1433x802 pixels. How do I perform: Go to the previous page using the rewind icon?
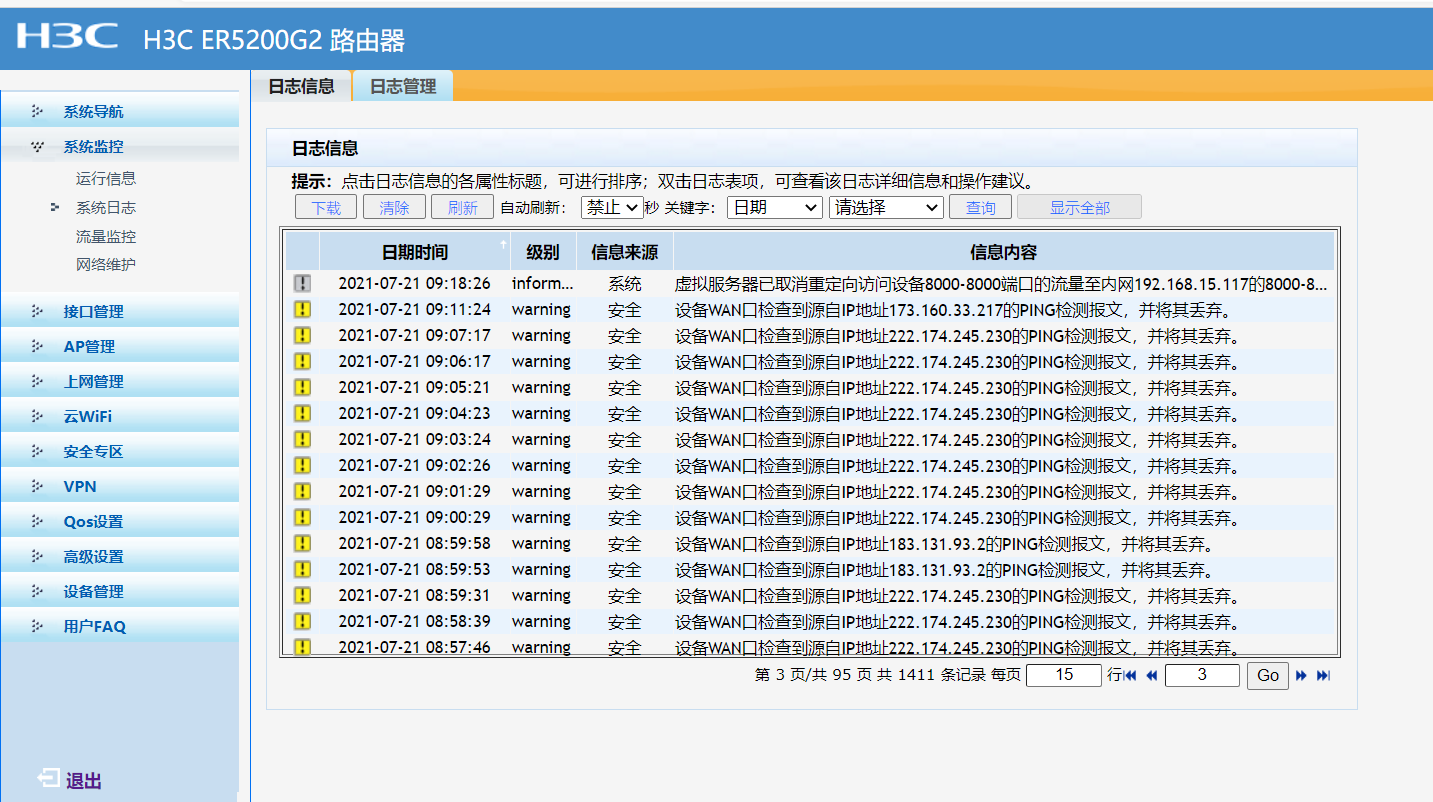pos(1152,676)
